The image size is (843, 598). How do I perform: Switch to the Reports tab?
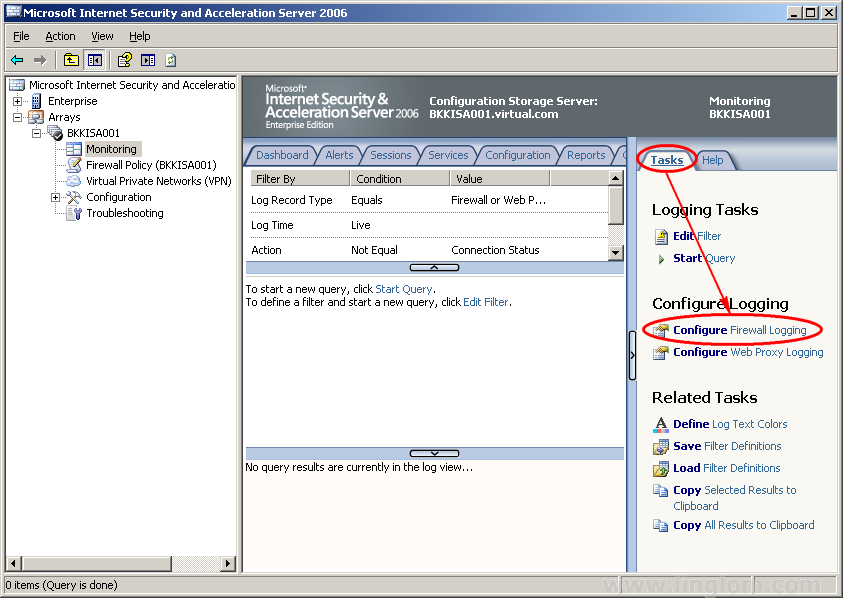586,155
